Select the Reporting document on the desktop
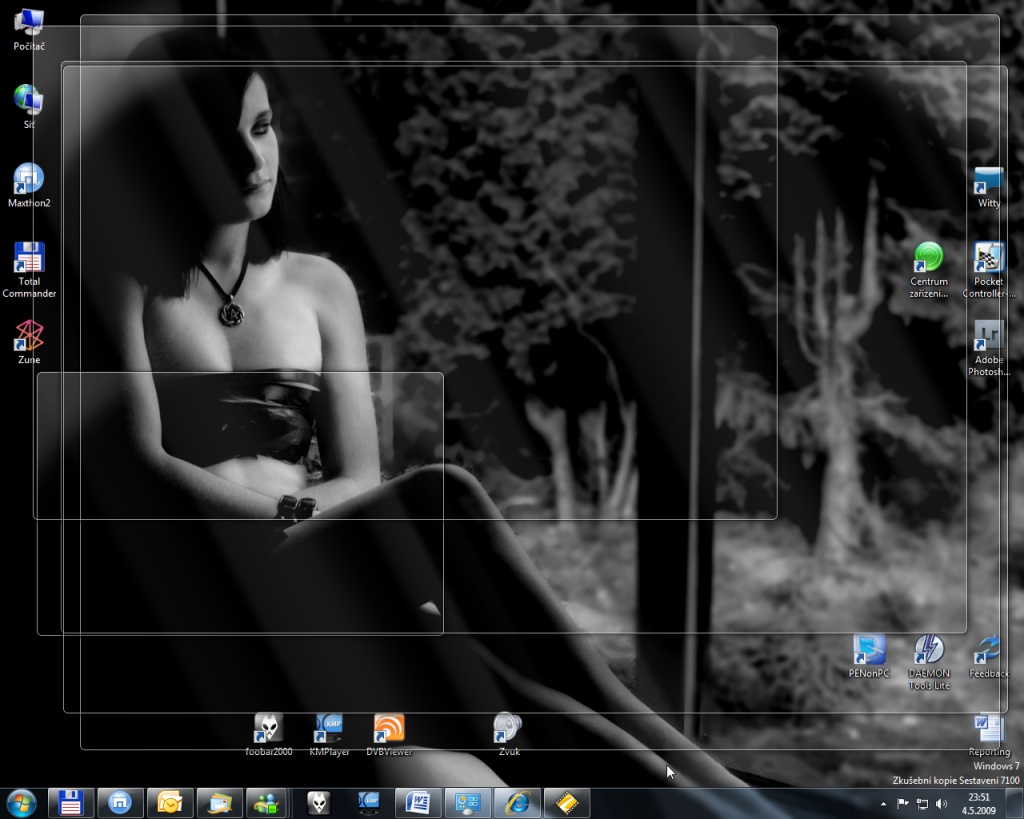The image size is (1024, 819). pos(989,735)
